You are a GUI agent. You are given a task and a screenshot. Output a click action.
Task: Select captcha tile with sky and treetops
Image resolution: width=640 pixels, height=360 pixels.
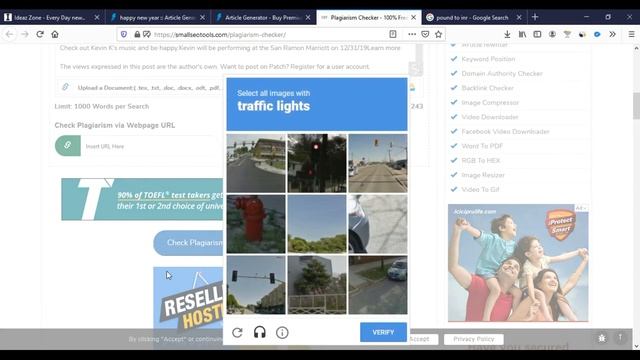[x=317, y=224]
